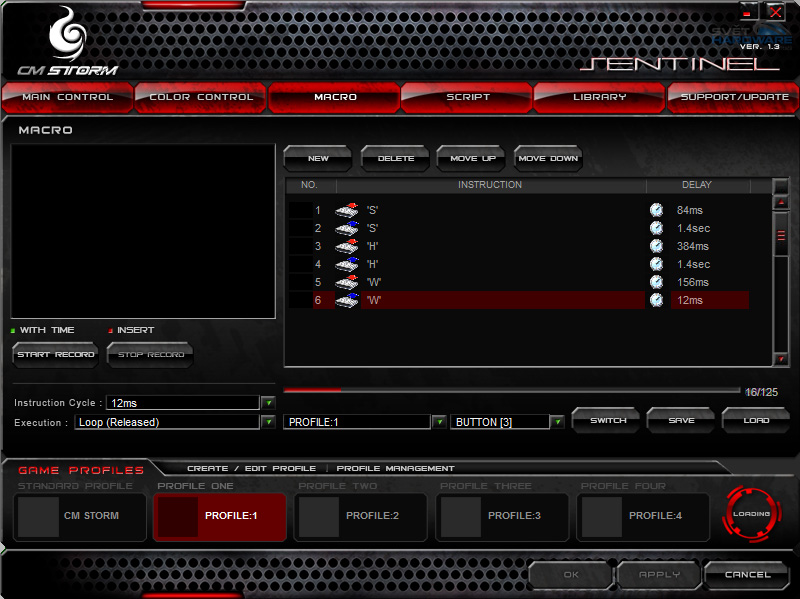The width and height of the screenshot is (800, 599).
Task: Select the Profile:2 image square
Action: [320, 516]
